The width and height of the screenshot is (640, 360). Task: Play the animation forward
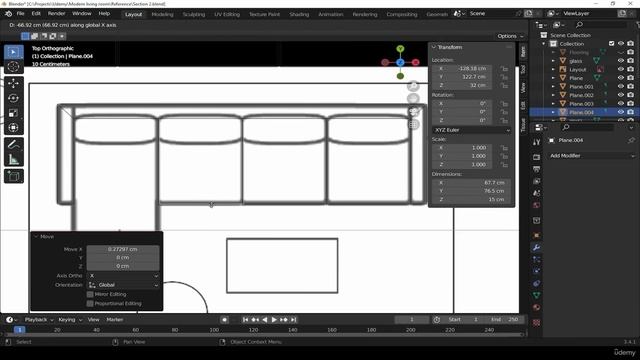[x=274, y=320]
